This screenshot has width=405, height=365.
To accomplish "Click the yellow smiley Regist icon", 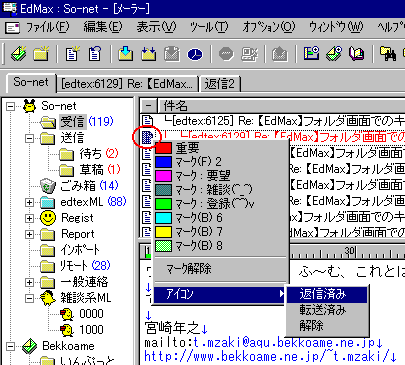I will [x=48, y=218].
